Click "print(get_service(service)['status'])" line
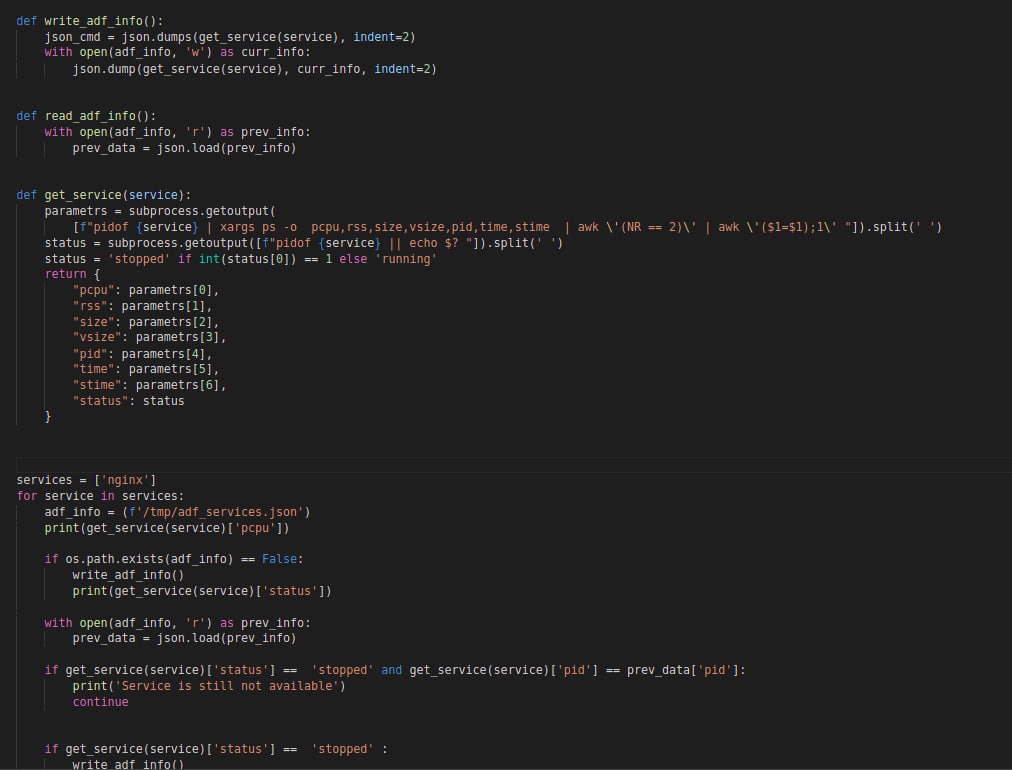This screenshot has width=1012, height=770. (x=202, y=591)
